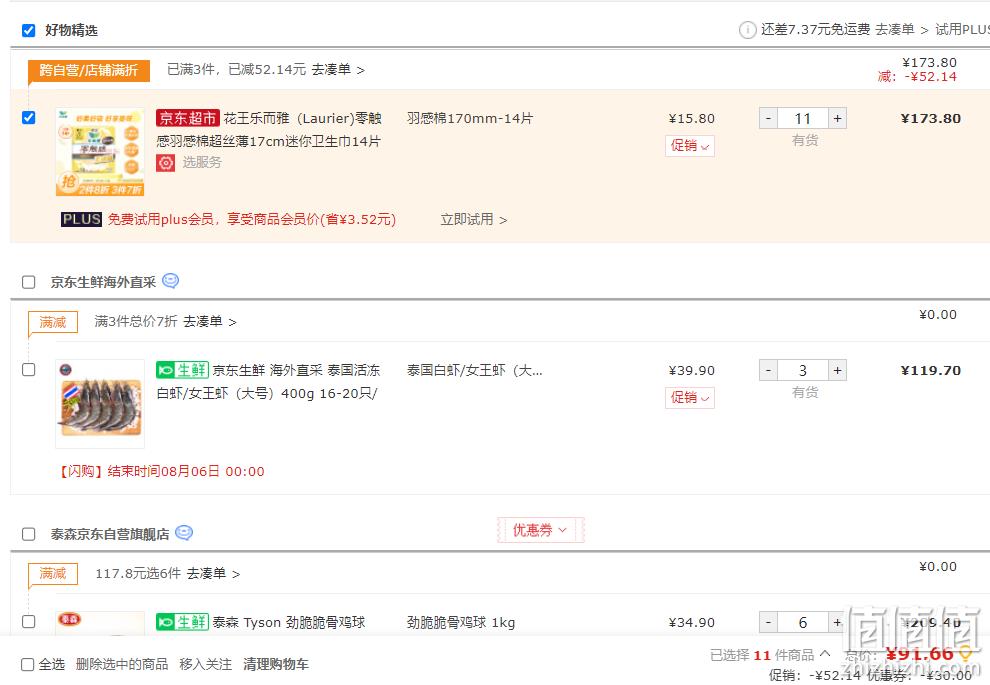Viewport: 990px width, 685px height.
Task: Click 删除选中的商品 to delete selected items
Action: point(122,664)
